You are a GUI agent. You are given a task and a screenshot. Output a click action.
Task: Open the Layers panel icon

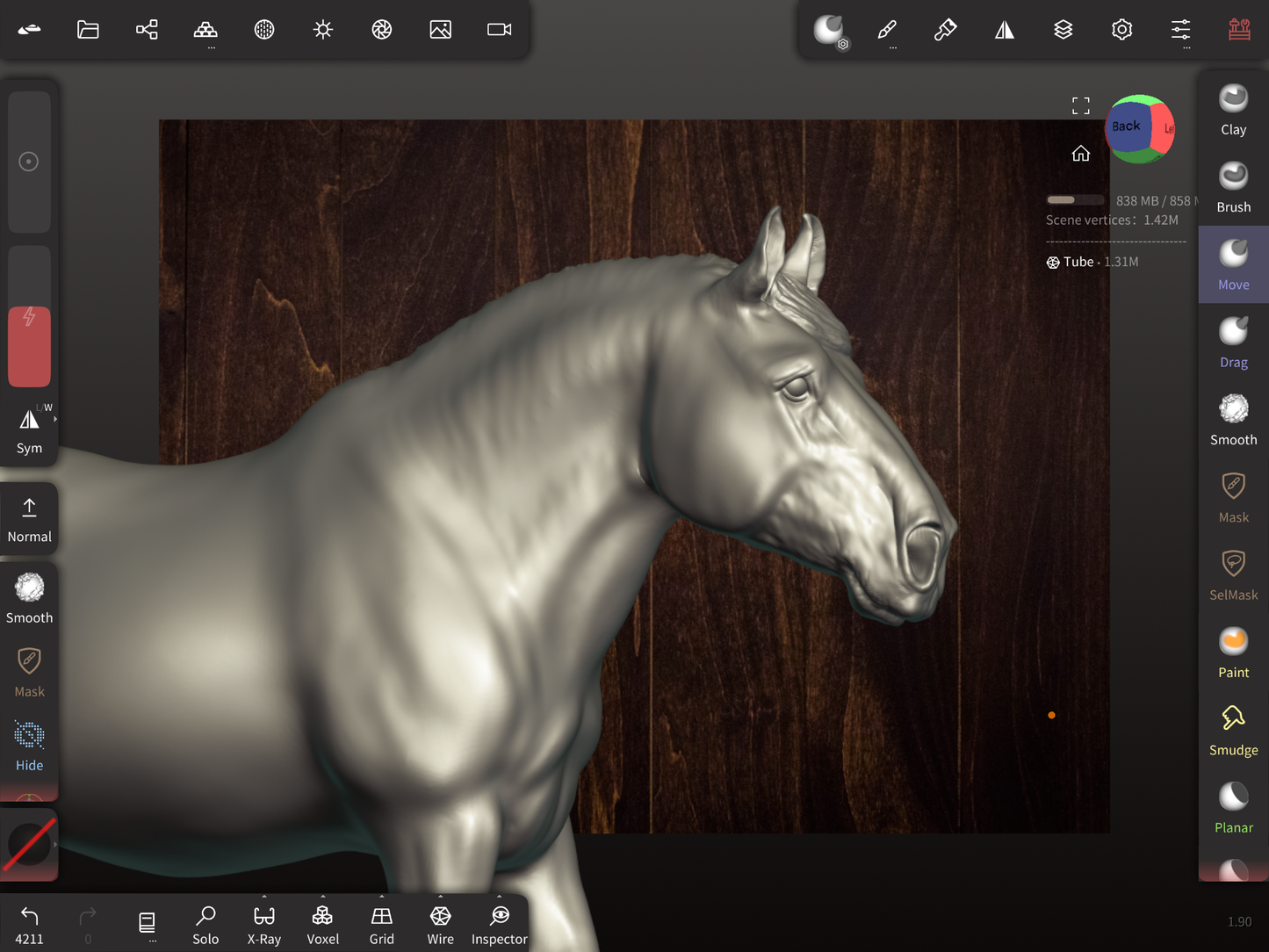click(1063, 30)
